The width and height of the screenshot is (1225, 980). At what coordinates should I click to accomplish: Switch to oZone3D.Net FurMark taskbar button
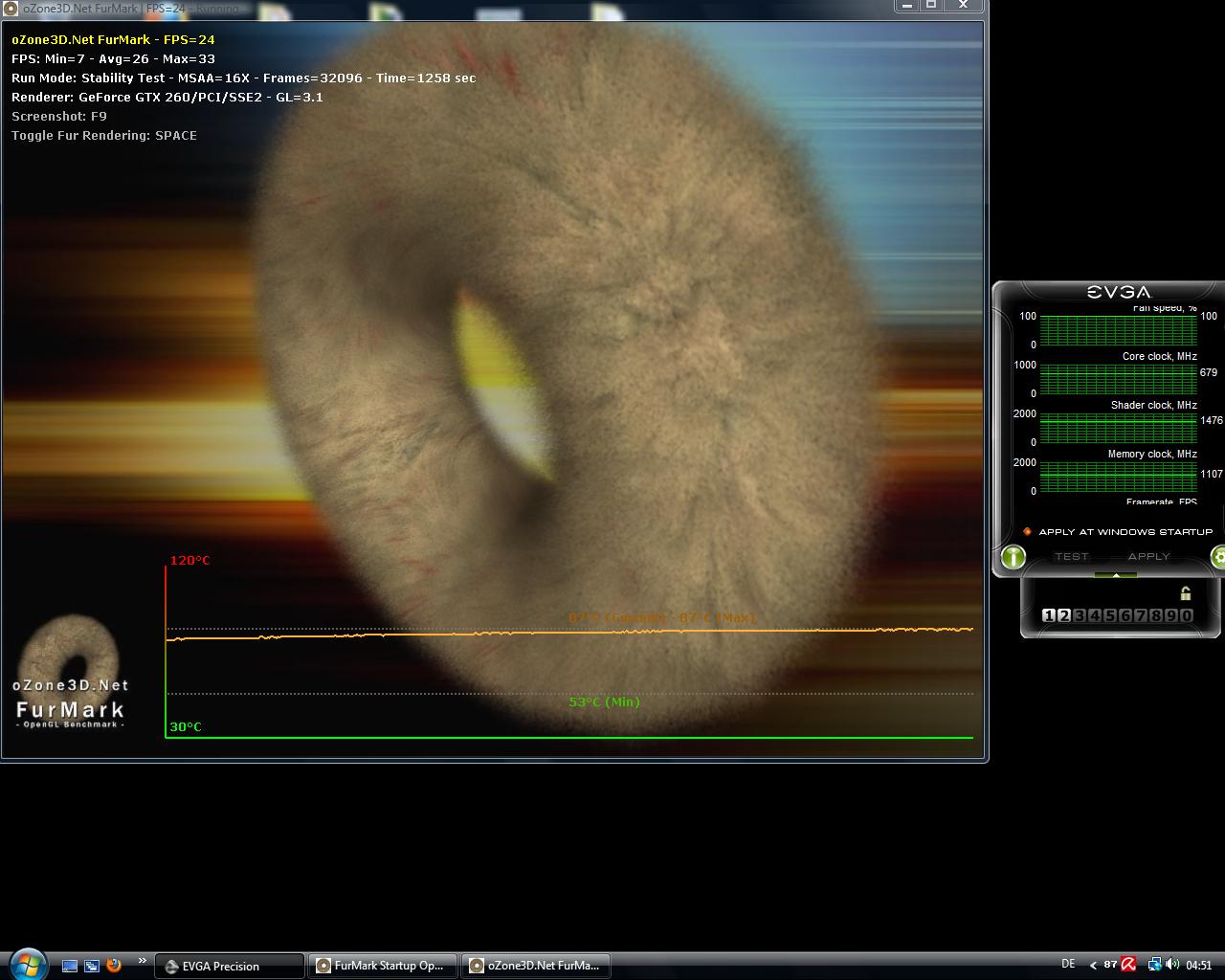pyautogui.click(x=535, y=966)
